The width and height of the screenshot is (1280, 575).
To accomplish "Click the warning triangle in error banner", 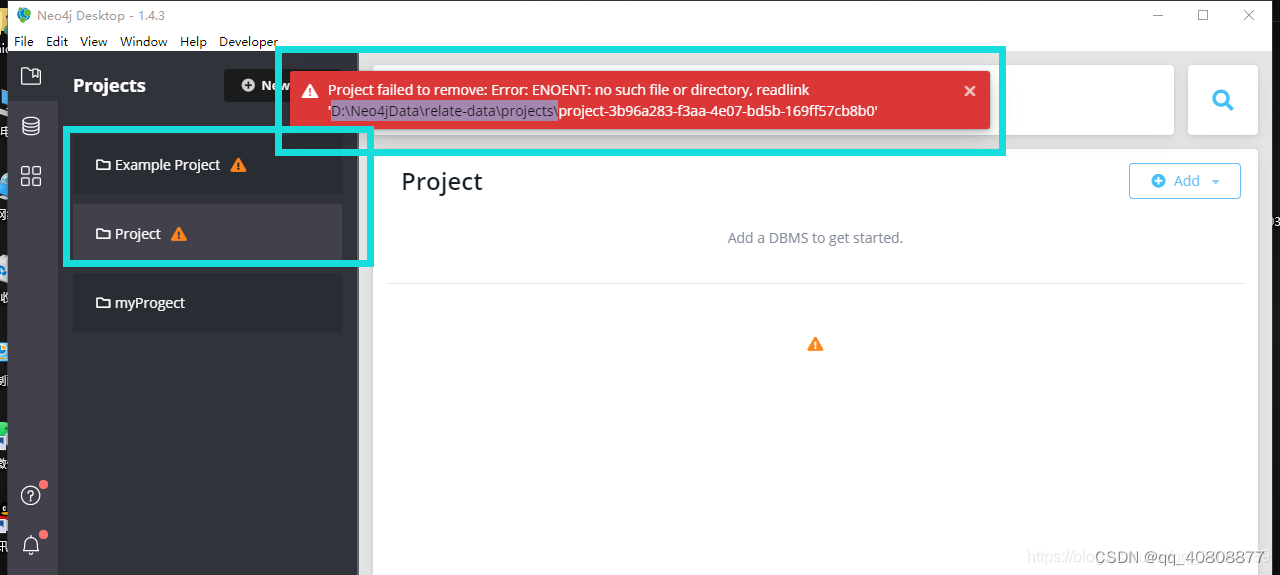I will (311, 91).
